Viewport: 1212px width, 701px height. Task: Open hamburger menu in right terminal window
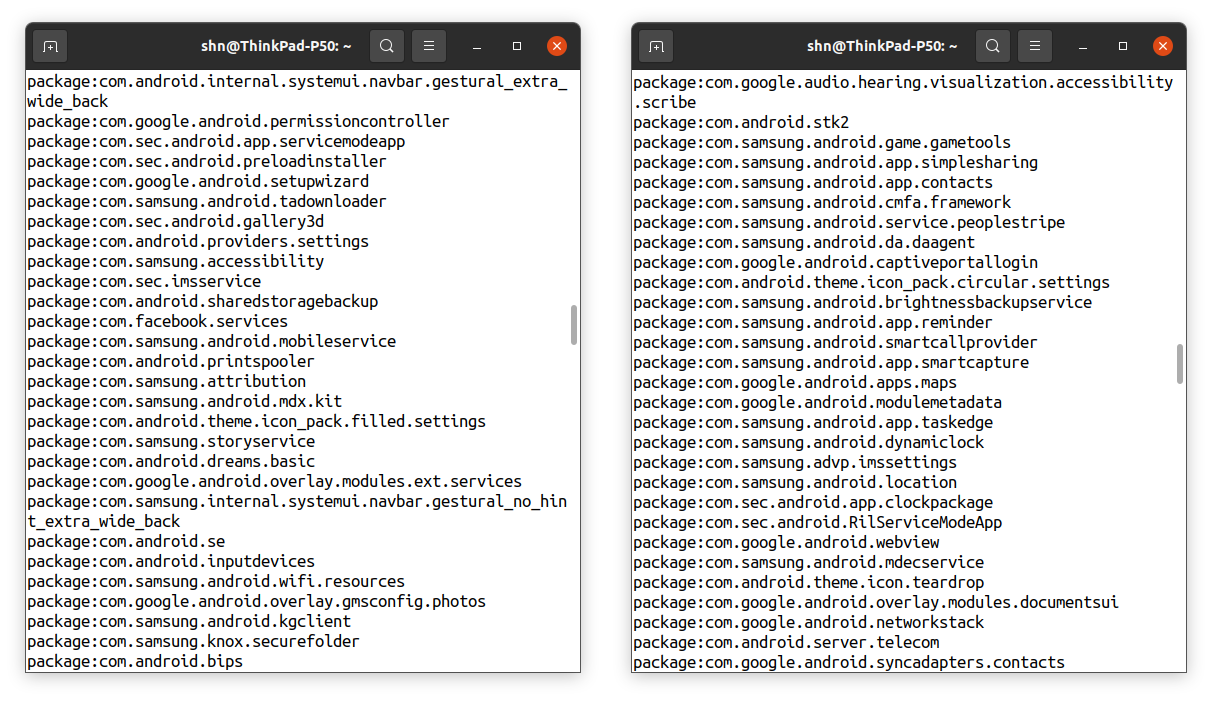1035,46
